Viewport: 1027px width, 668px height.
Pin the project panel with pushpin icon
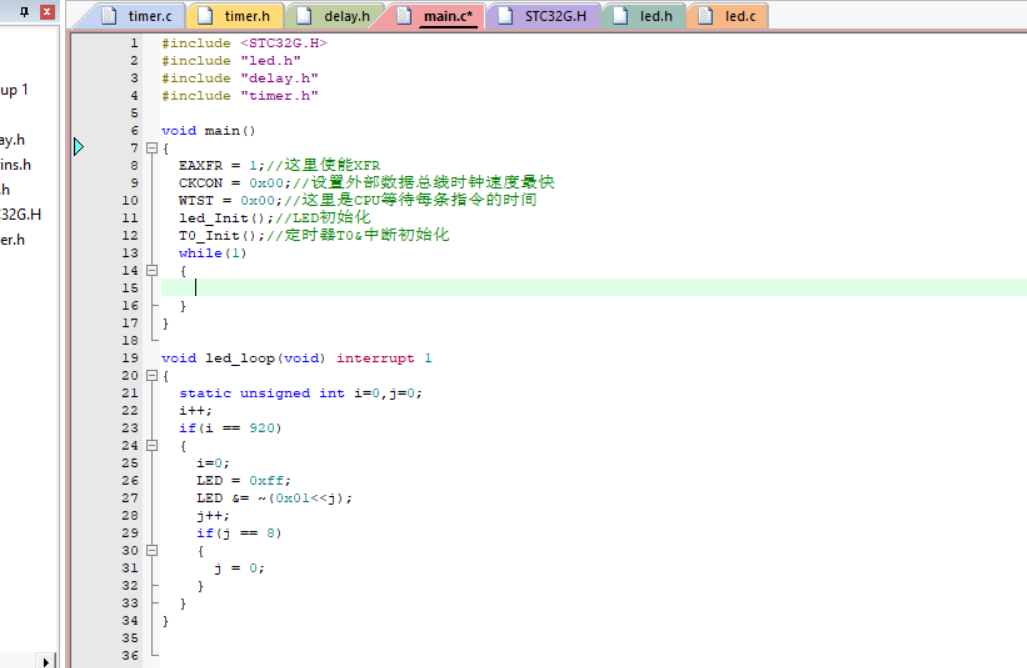[x=24, y=11]
